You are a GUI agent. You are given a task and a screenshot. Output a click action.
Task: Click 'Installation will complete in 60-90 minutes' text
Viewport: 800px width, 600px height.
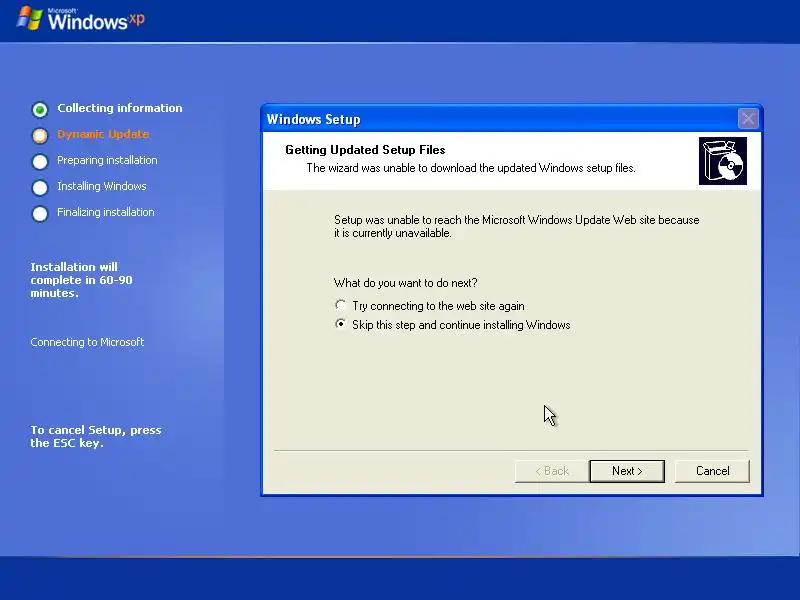point(81,280)
